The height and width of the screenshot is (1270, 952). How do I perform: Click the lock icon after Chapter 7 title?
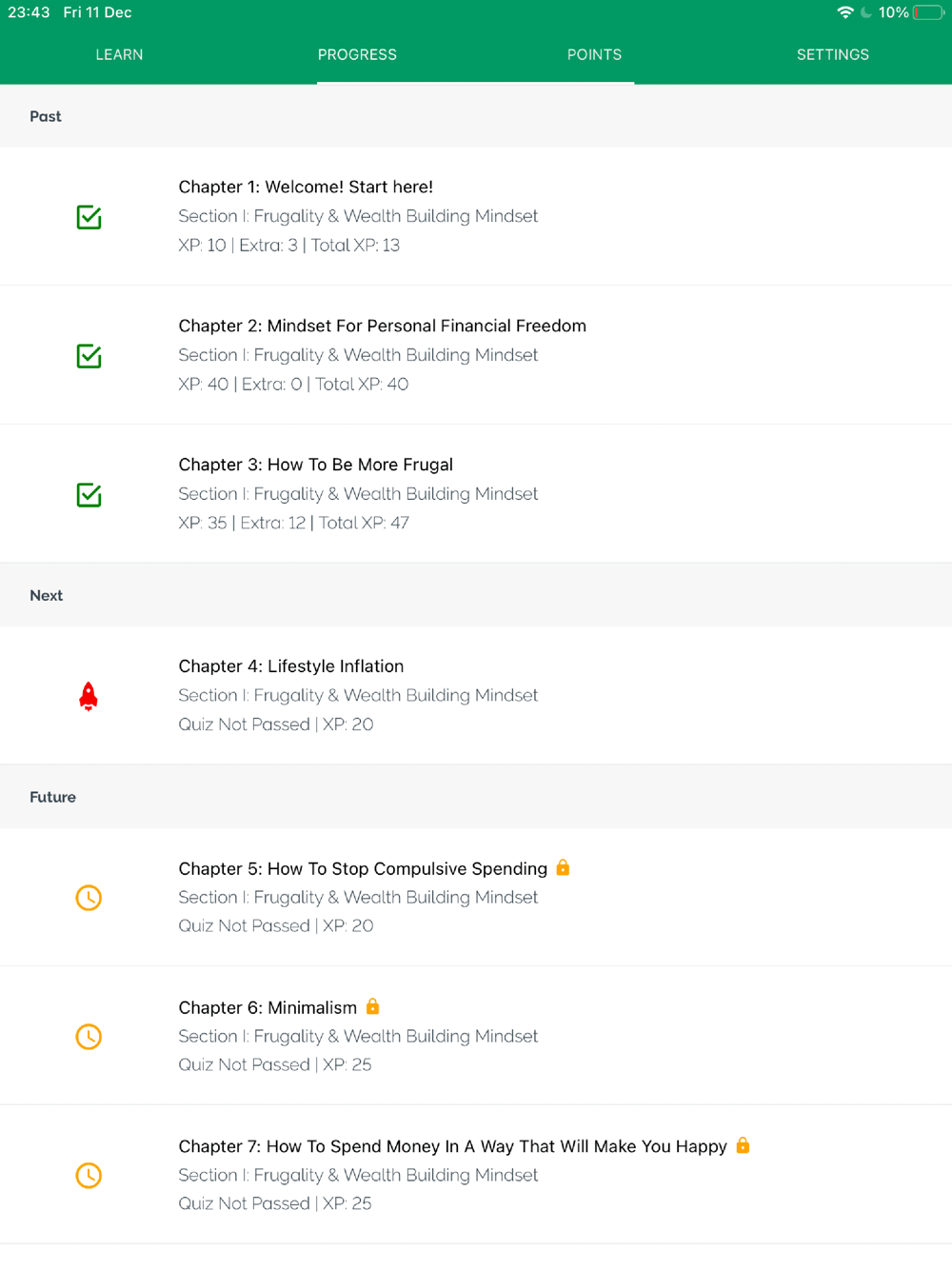coord(743,1145)
